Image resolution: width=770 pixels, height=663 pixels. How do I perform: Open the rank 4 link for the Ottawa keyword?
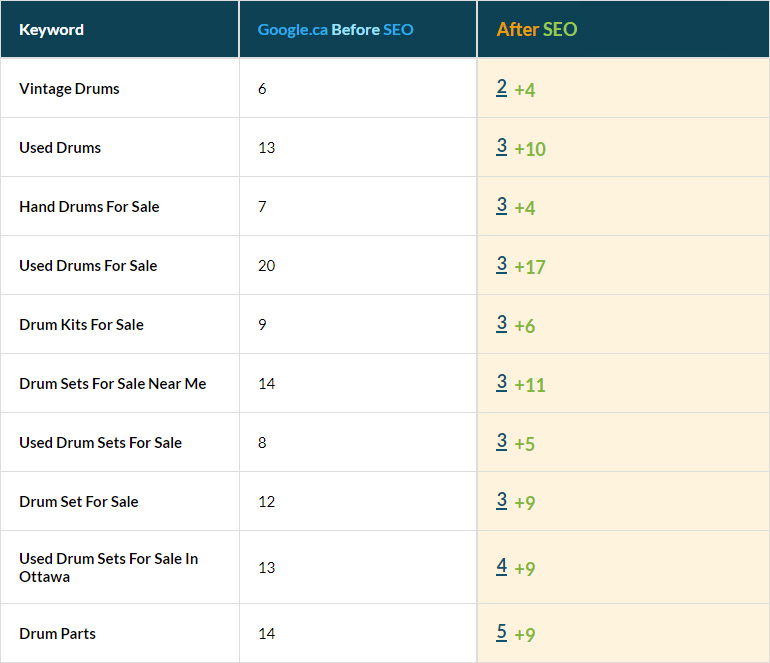pyautogui.click(x=501, y=567)
